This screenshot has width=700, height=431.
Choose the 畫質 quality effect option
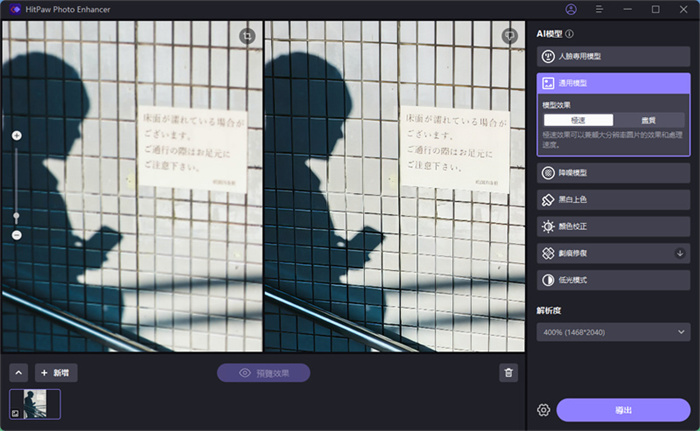(648, 120)
